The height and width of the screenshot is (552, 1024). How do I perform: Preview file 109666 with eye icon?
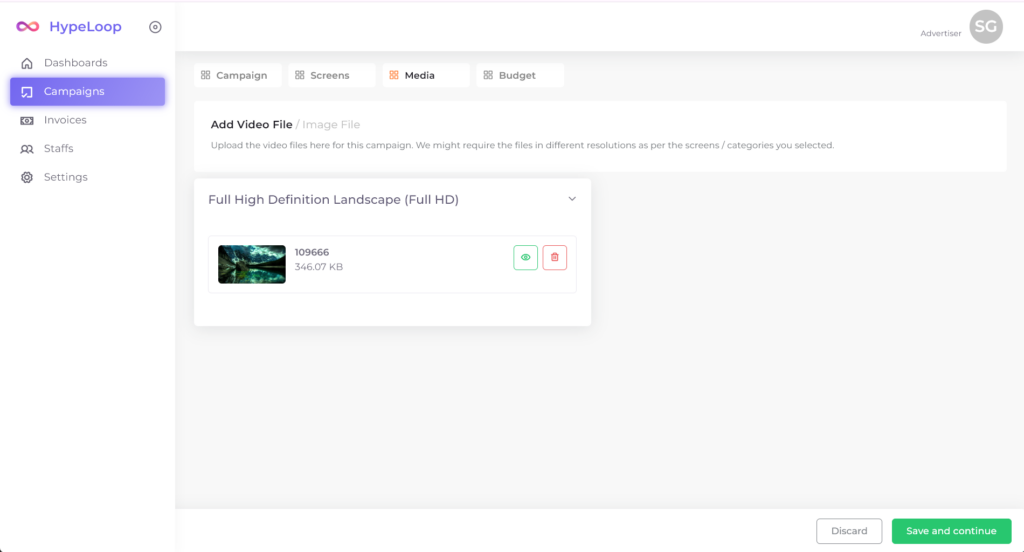point(525,257)
